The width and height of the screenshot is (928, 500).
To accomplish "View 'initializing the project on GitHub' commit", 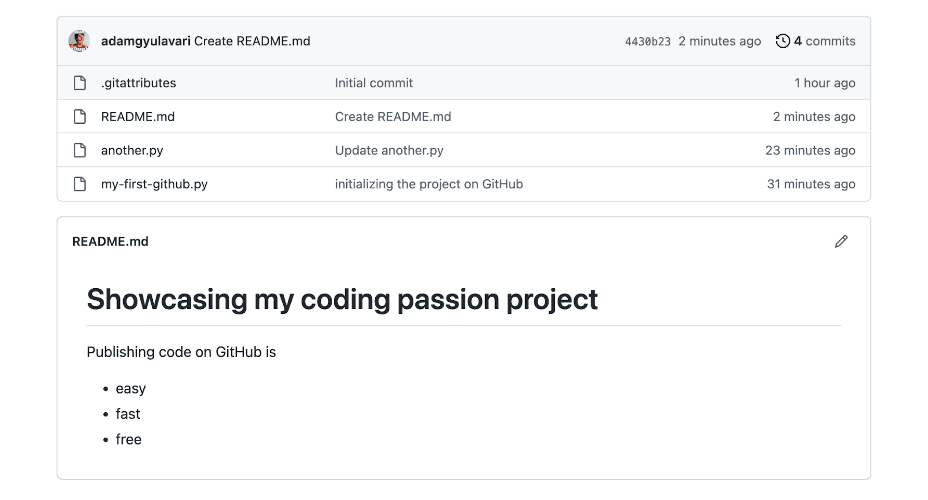I will pos(428,184).
